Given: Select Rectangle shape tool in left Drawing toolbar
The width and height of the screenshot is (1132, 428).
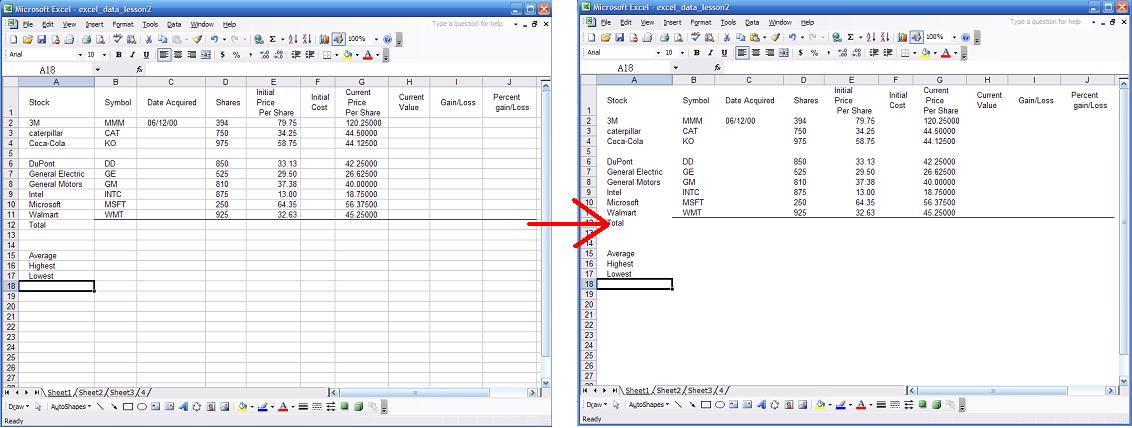Looking at the screenshot, I should [x=128, y=406].
